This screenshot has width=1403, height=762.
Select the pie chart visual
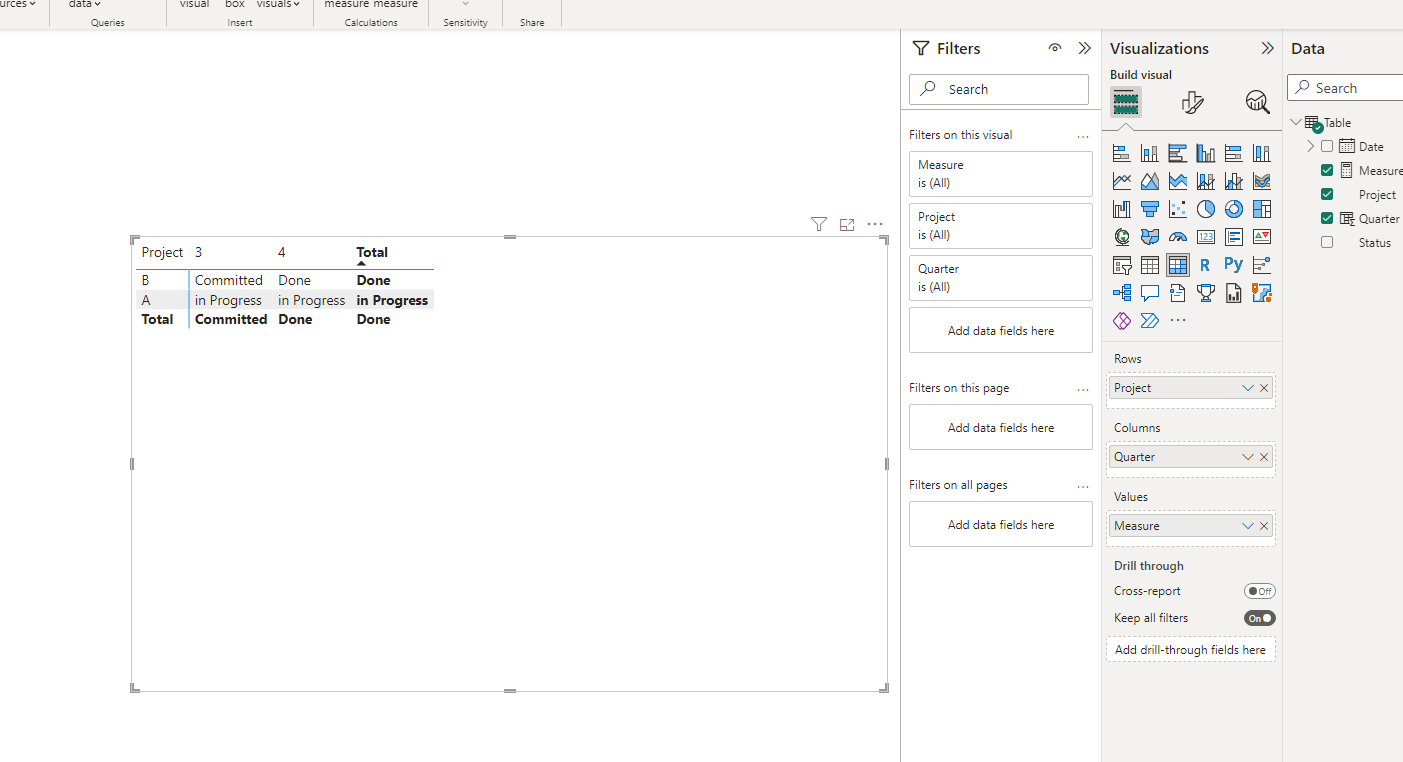pos(1206,209)
